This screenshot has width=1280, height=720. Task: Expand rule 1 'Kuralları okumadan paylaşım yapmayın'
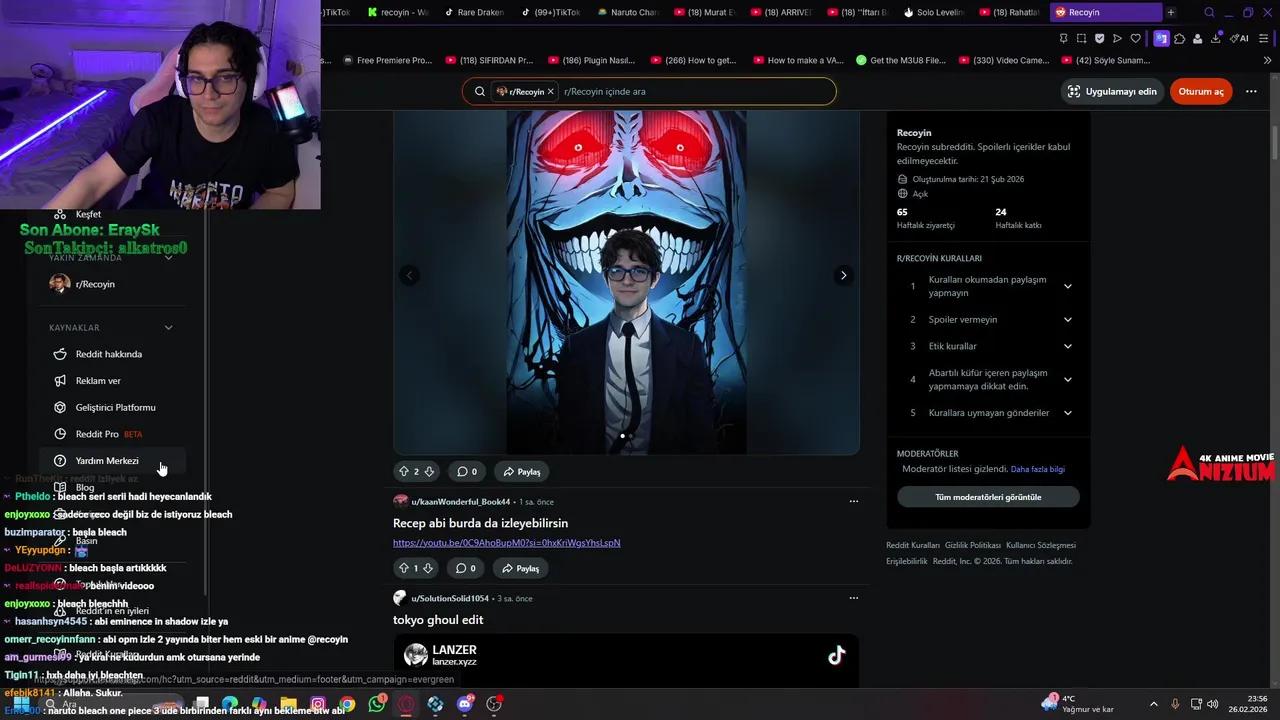click(990, 286)
